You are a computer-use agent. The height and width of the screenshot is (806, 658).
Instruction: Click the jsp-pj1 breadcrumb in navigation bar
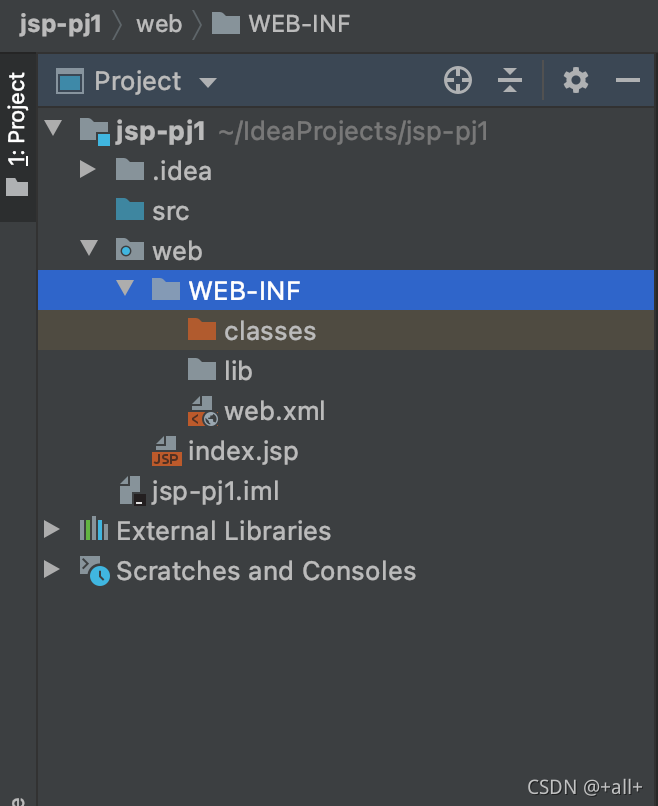coord(60,24)
